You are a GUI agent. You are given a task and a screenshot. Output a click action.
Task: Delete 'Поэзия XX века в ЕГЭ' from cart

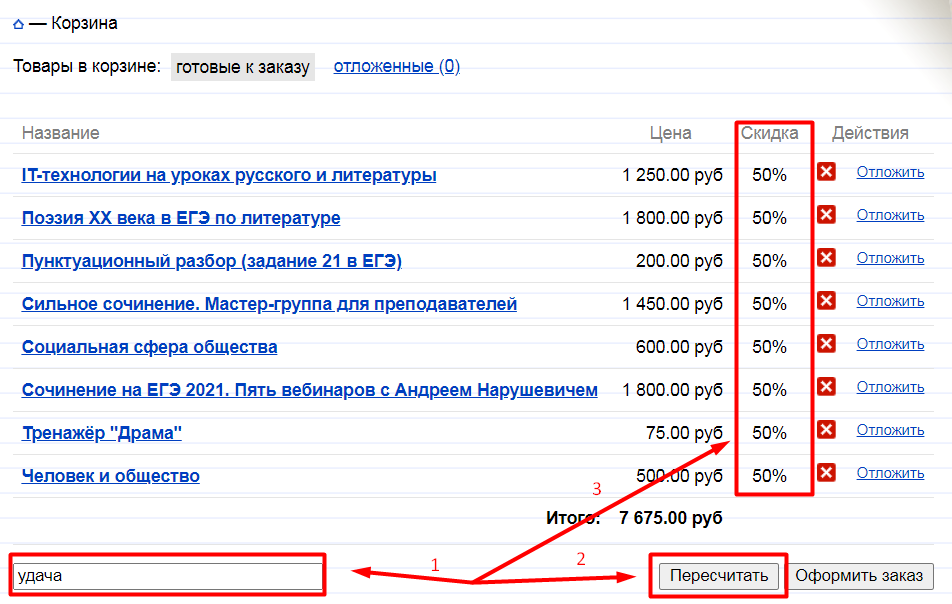[x=826, y=215]
